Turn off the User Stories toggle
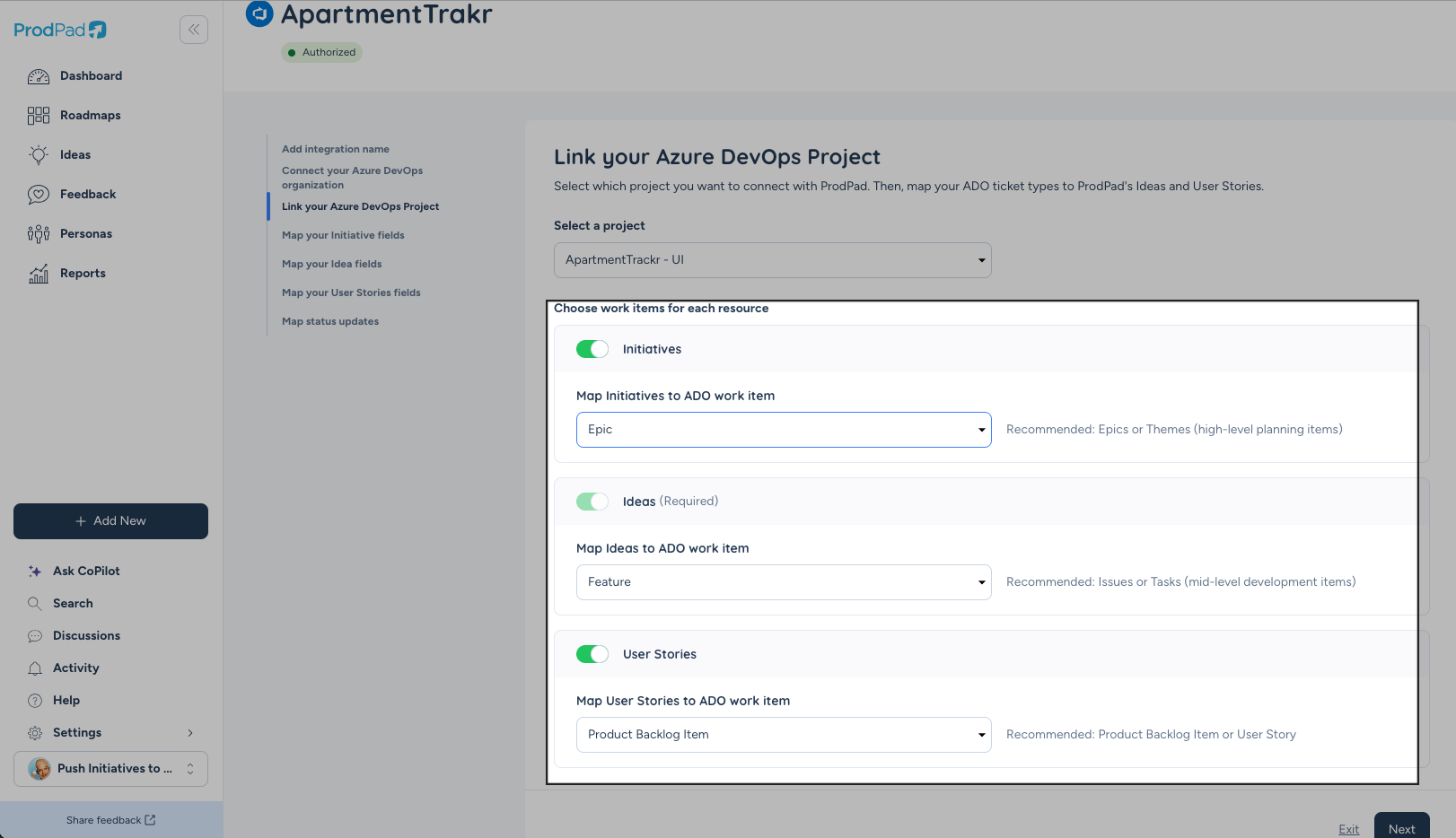The width and height of the screenshot is (1456, 838). (592, 654)
